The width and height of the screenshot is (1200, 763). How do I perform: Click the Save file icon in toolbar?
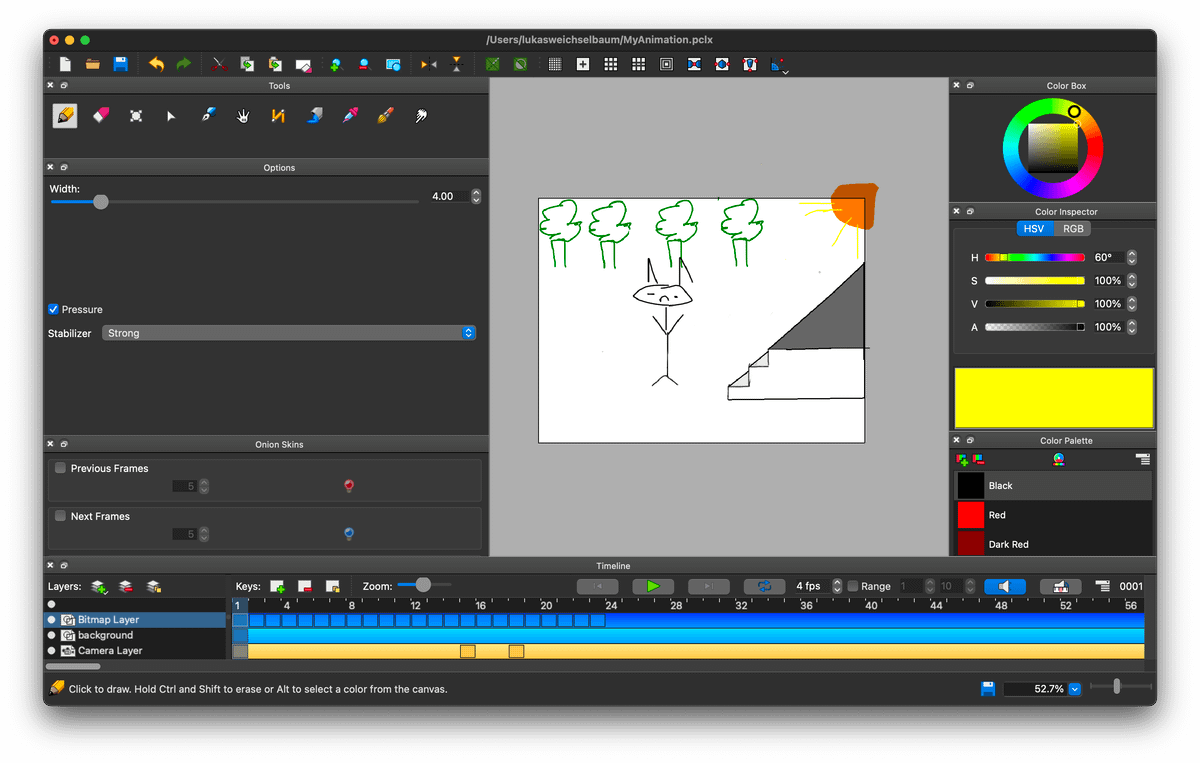tap(120, 64)
